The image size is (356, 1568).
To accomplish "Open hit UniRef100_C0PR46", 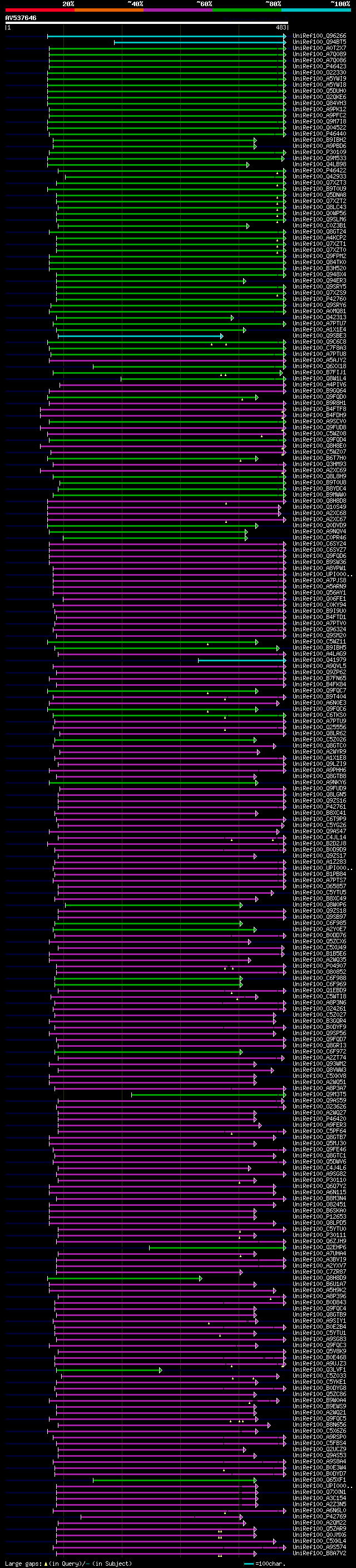I will coord(319,538).
